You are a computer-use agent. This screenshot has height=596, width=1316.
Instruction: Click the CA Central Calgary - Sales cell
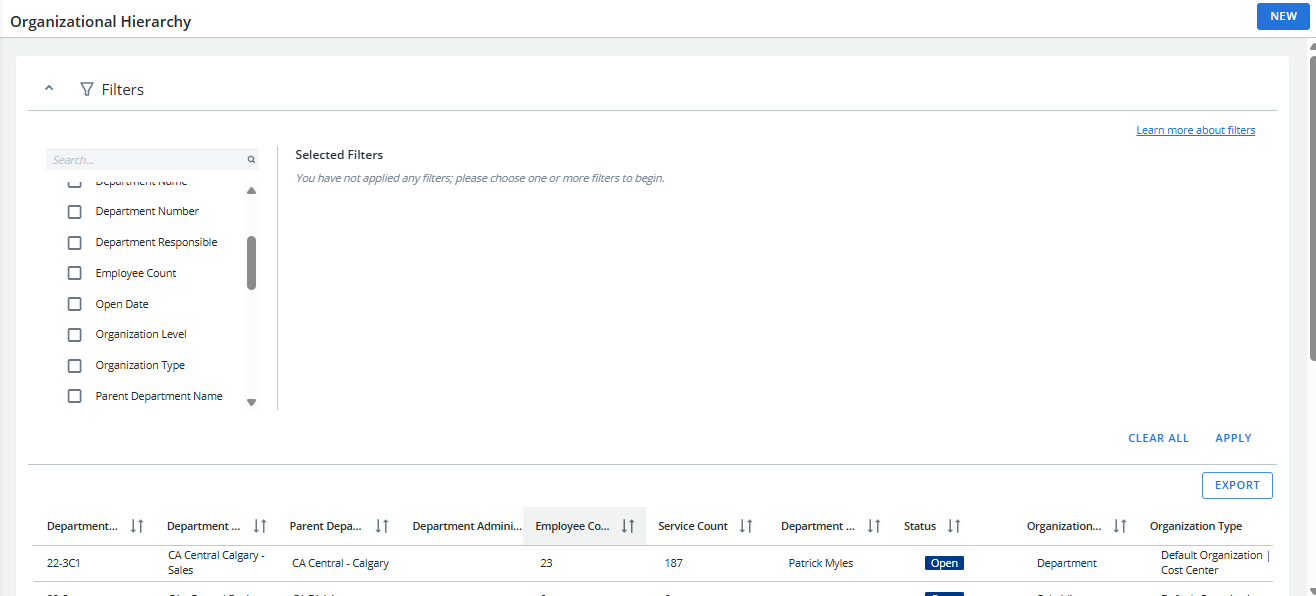click(x=216, y=563)
